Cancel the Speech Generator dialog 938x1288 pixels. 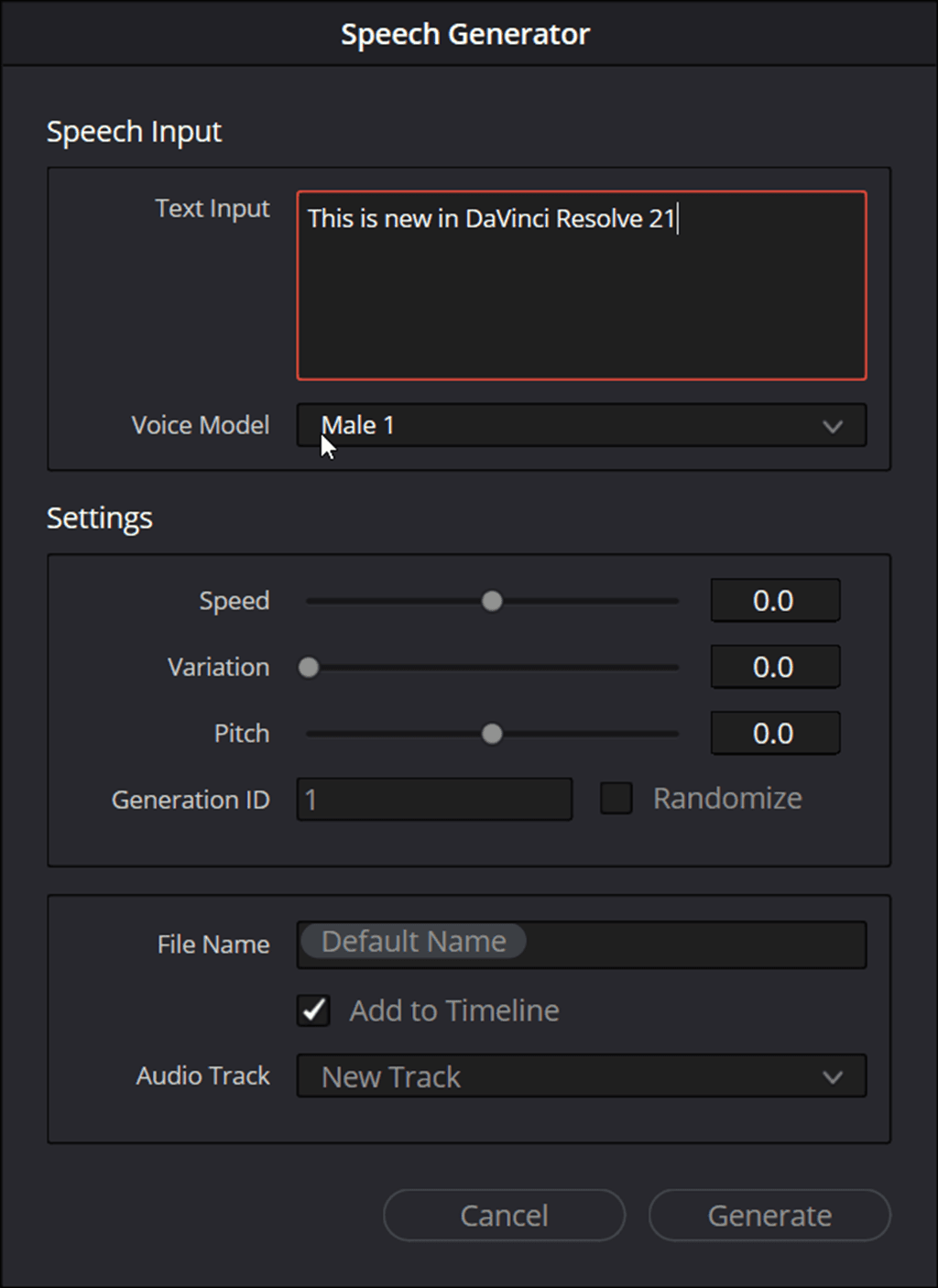503,1215
